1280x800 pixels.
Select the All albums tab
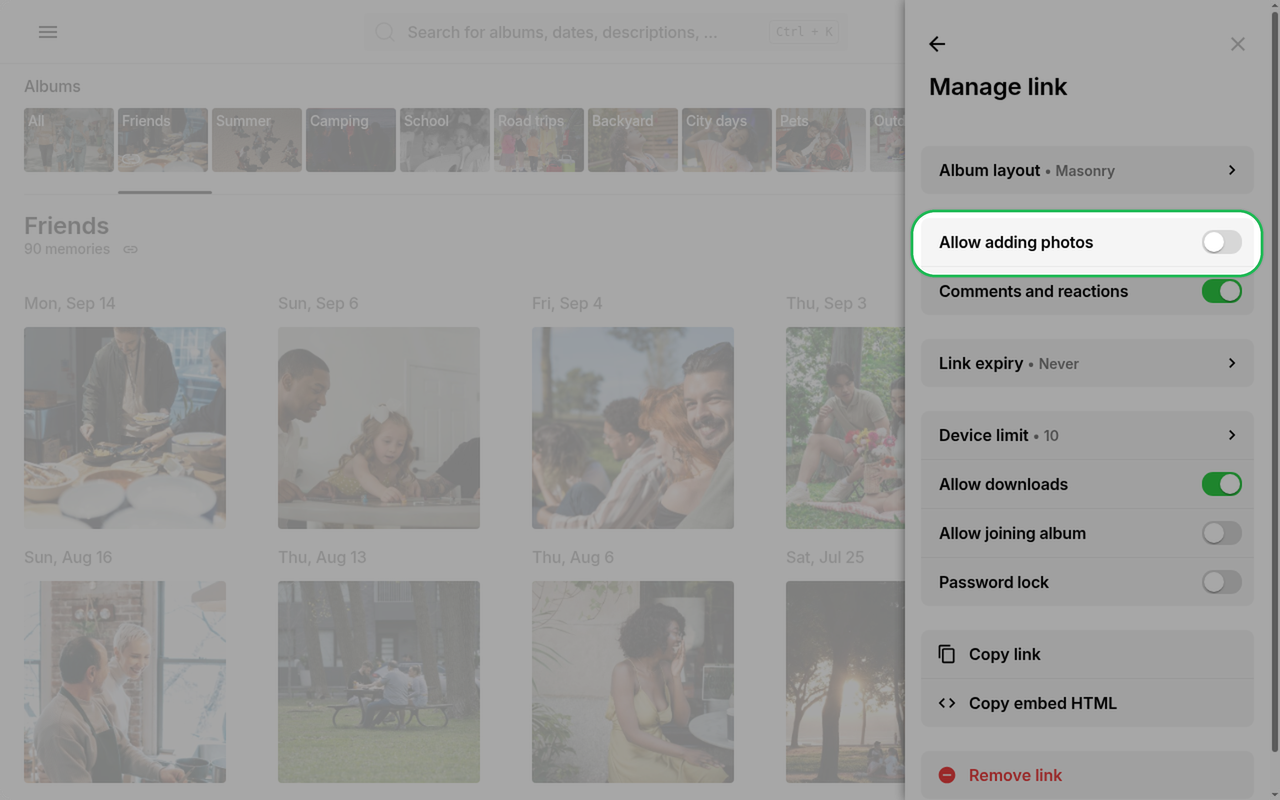point(69,140)
